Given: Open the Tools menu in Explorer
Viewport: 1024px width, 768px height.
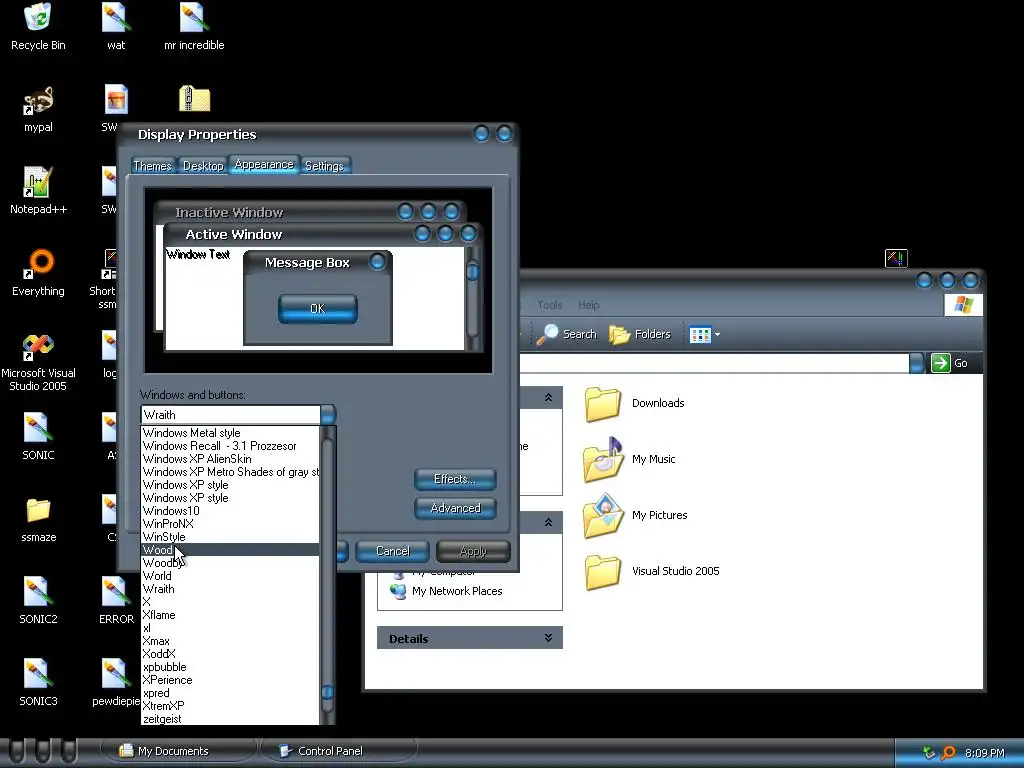Looking at the screenshot, I should [x=549, y=305].
